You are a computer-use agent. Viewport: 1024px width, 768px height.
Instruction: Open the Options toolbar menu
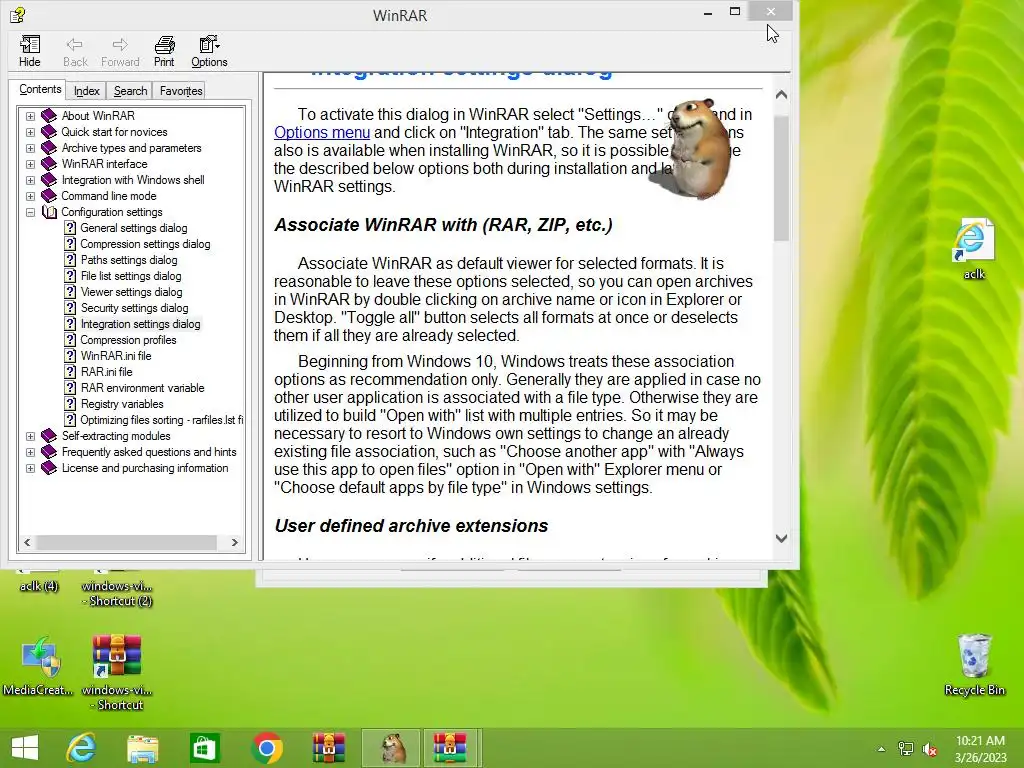[209, 51]
